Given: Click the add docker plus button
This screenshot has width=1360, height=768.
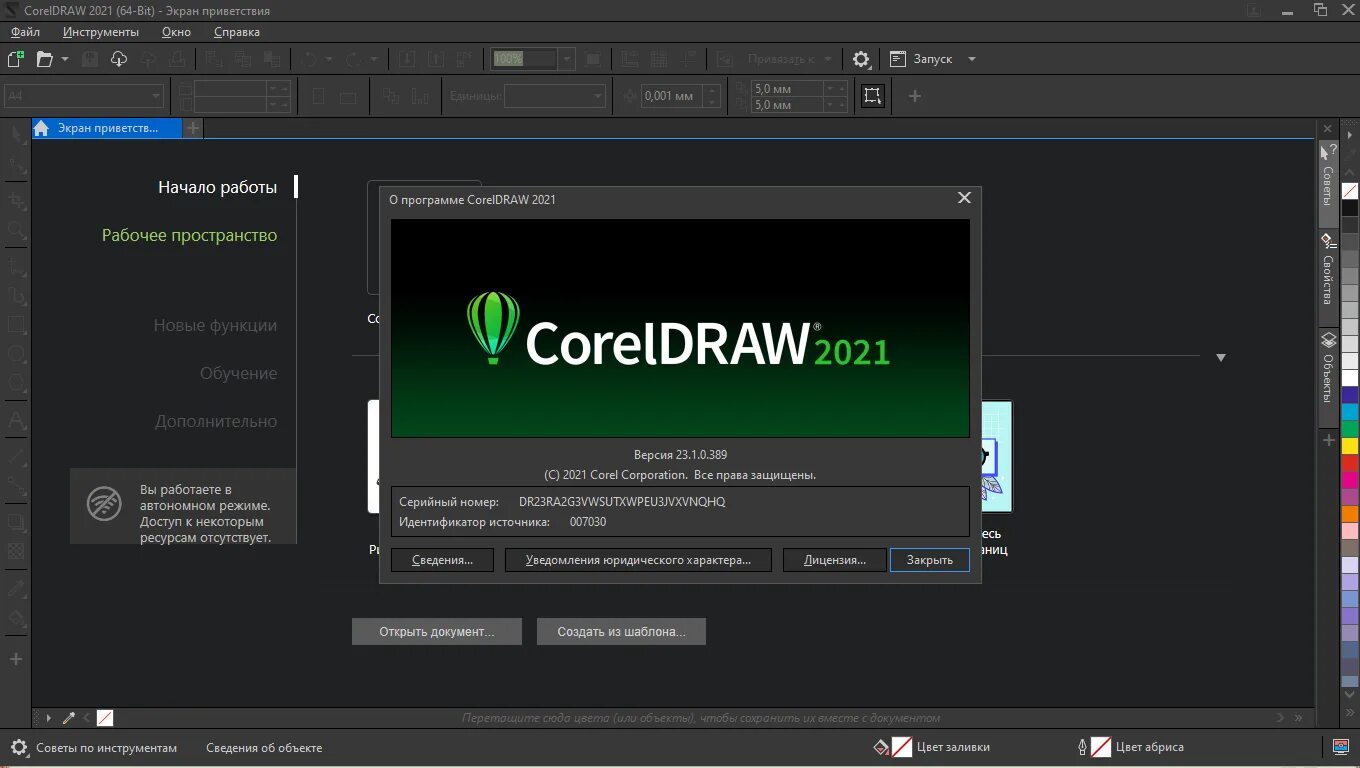Looking at the screenshot, I should click(1329, 440).
